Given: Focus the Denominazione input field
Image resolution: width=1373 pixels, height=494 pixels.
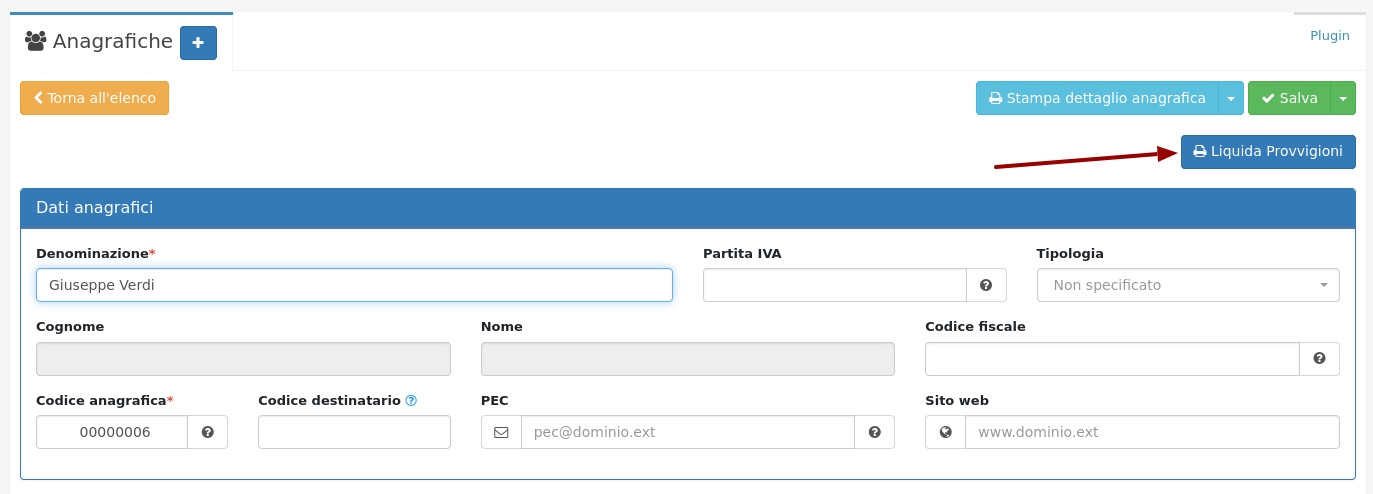Looking at the screenshot, I should pyautogui.click(x=354, y=285).
